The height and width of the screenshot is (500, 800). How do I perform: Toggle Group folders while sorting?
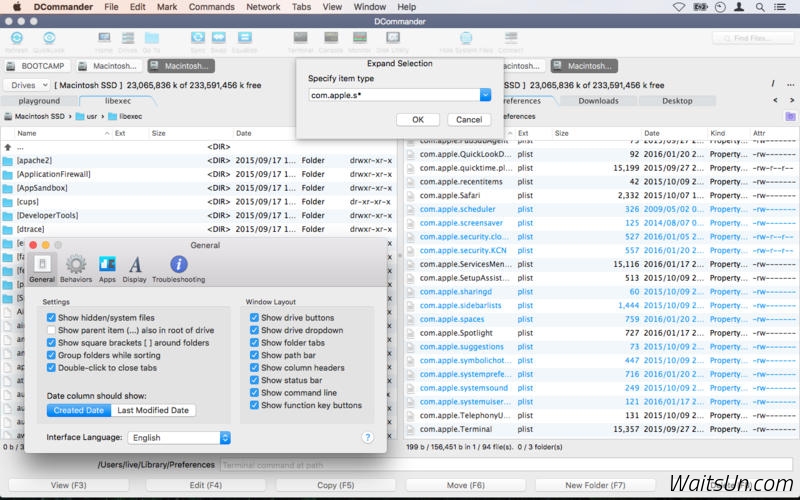click(x=51, y=355)
